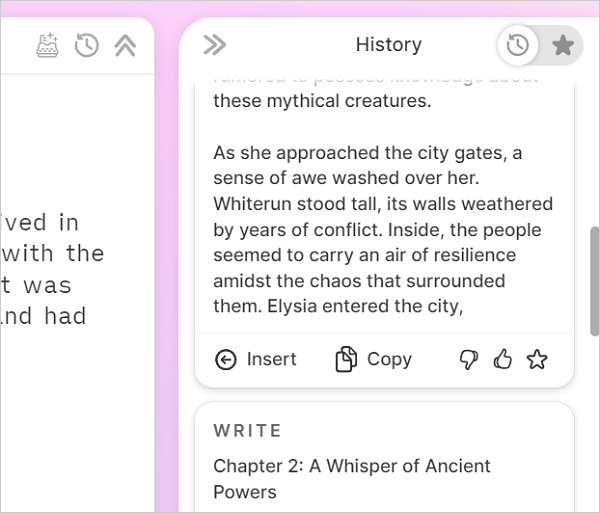
Task: Click the Insert button label
Action: pos(271,359)
